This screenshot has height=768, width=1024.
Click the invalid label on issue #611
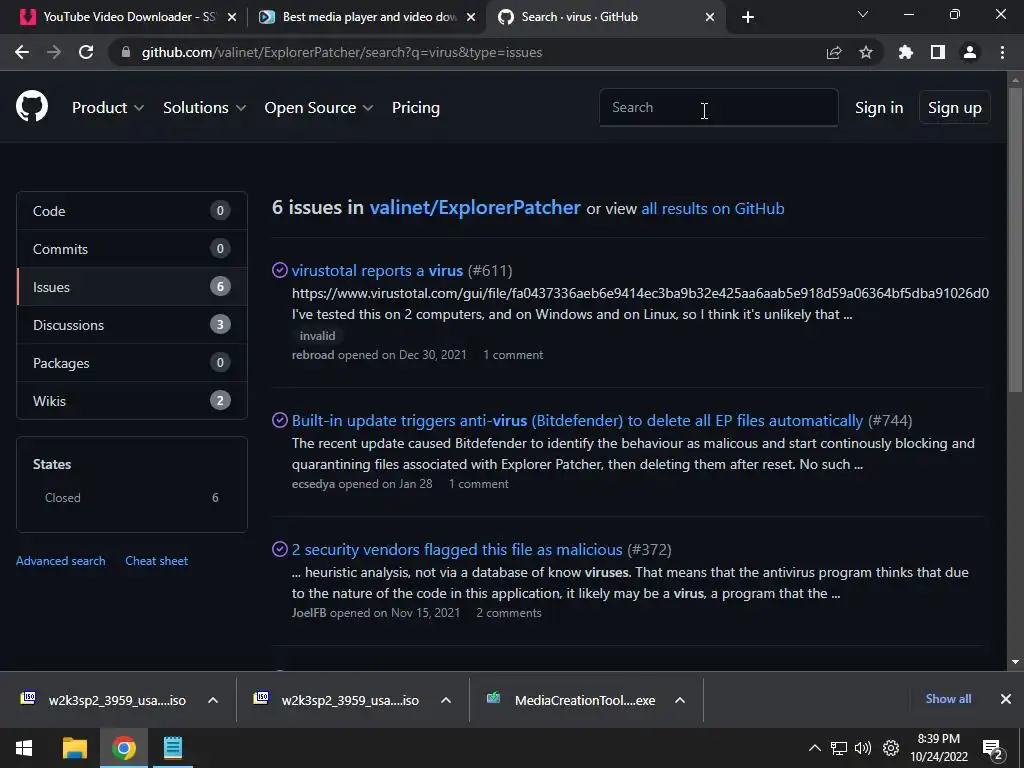point(317,336)
